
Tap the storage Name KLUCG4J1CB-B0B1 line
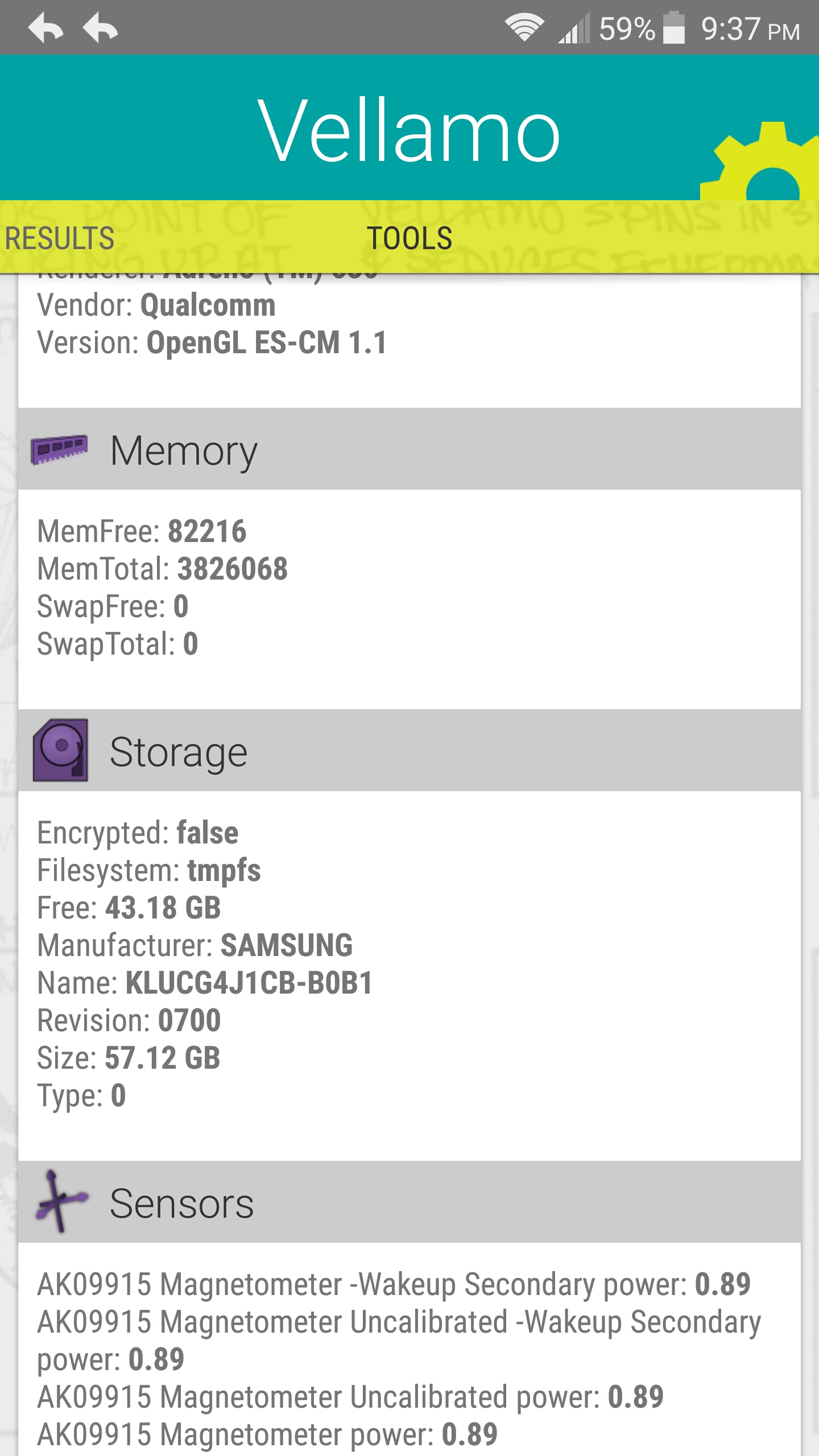click(x=205, y=983)
